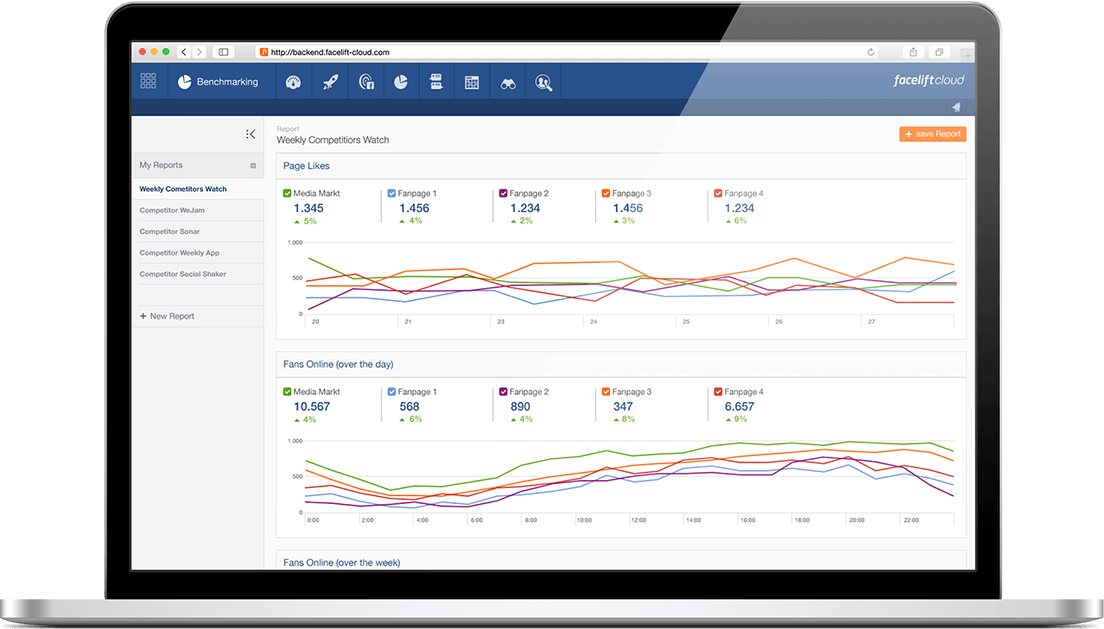Image resolution: width=1104 pixels, height=629 pixels.
Task: Open the Facebook fingerprint icon module
Action: pyautogui.click(x=366, y=82)
